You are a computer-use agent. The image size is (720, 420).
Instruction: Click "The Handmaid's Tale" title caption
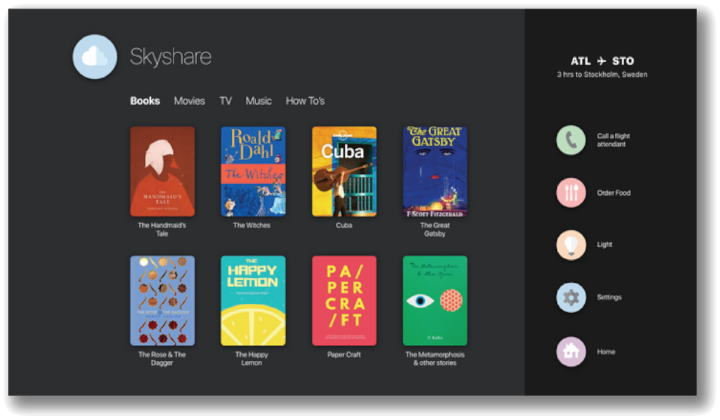click(162, 230)
